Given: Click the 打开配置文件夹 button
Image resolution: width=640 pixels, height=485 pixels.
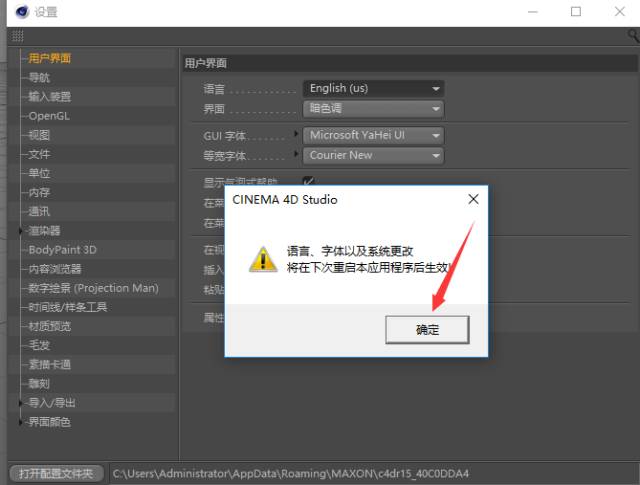Looking at the screenshot, I should coord(56,472).
